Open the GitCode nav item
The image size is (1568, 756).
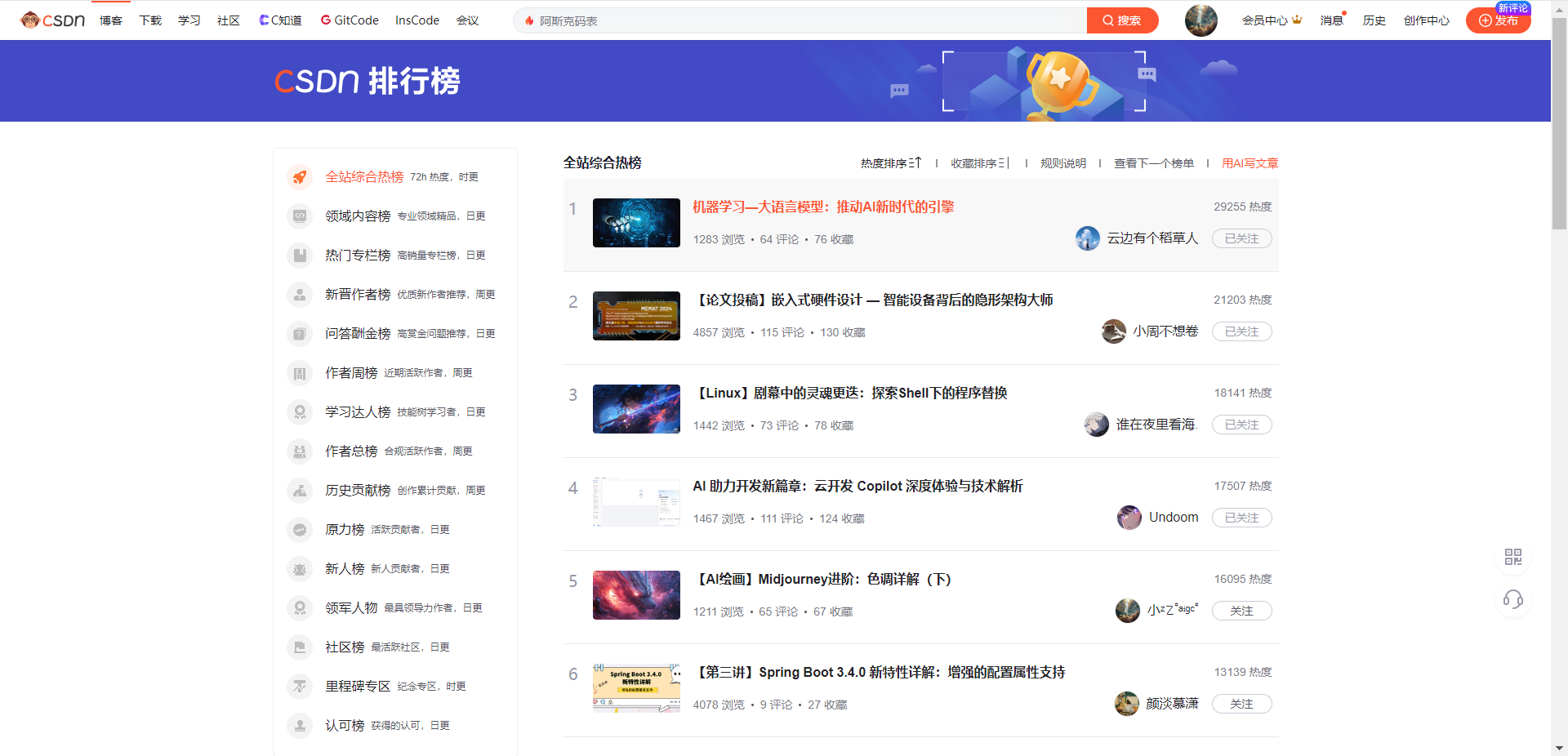pyautogui.click(x=350, y=20)
